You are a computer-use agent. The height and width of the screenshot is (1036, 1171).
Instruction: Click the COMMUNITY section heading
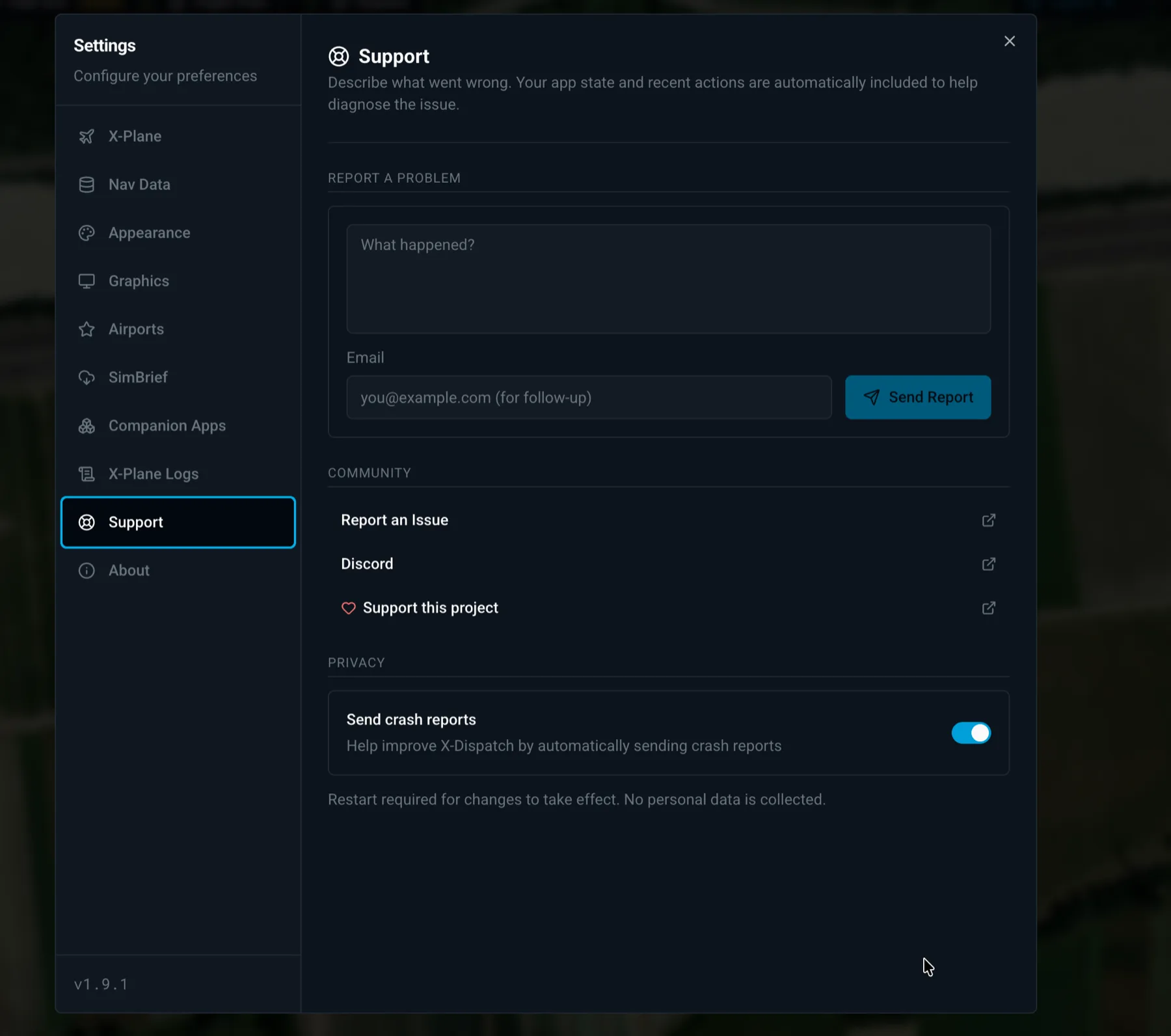click(370, 473)
